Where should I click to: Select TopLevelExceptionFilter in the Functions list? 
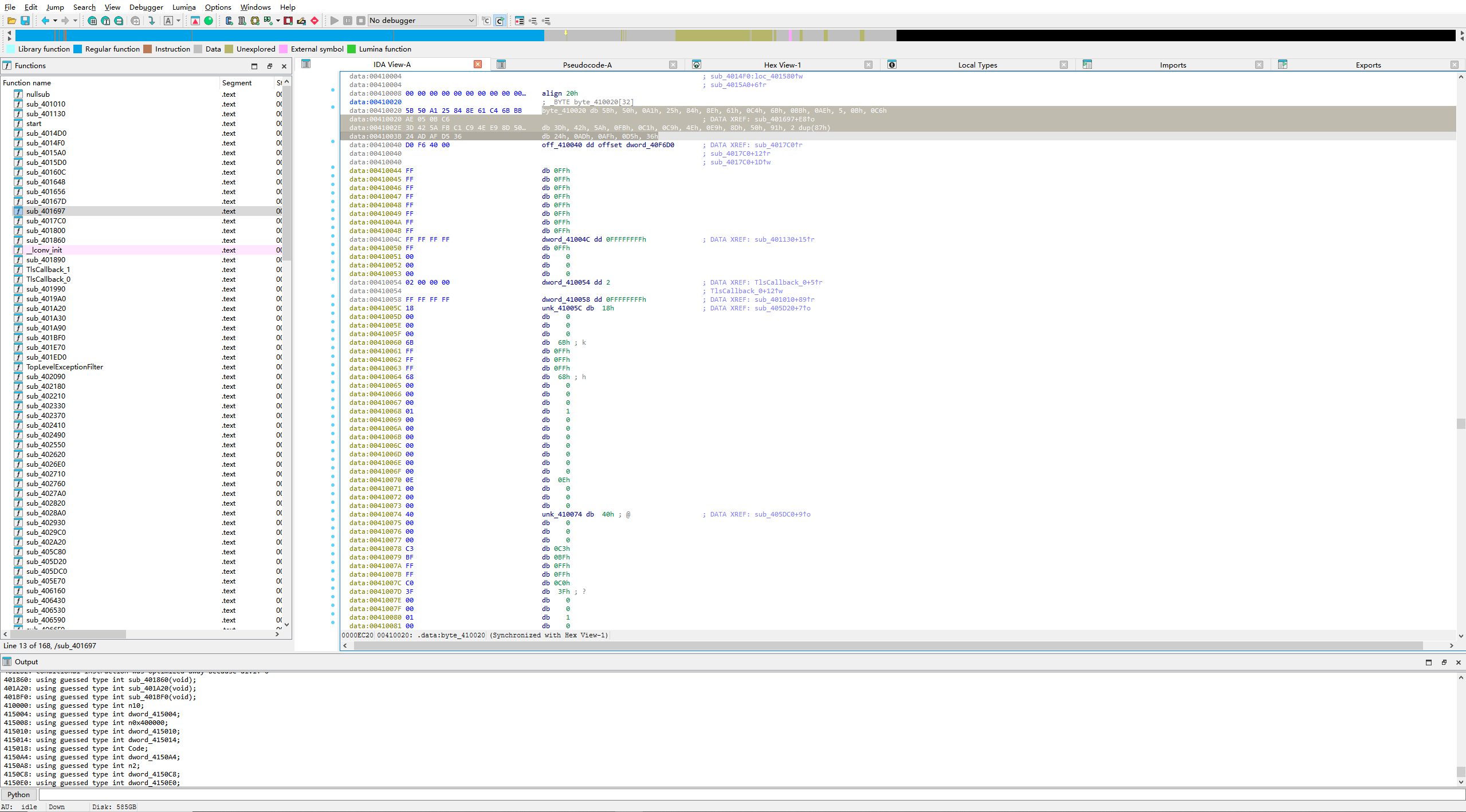(64, 367)
